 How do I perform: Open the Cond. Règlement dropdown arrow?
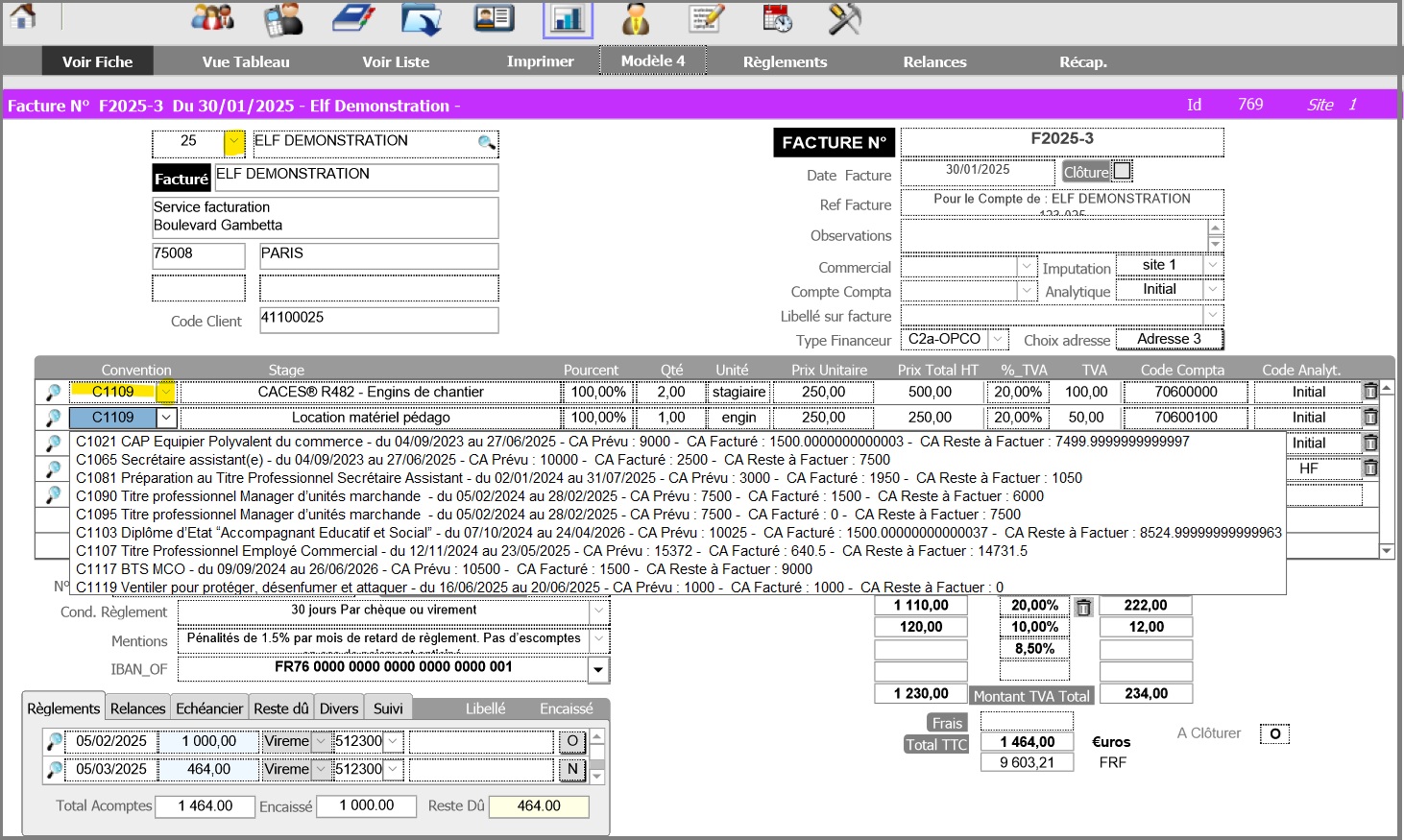tap(599, 611)
